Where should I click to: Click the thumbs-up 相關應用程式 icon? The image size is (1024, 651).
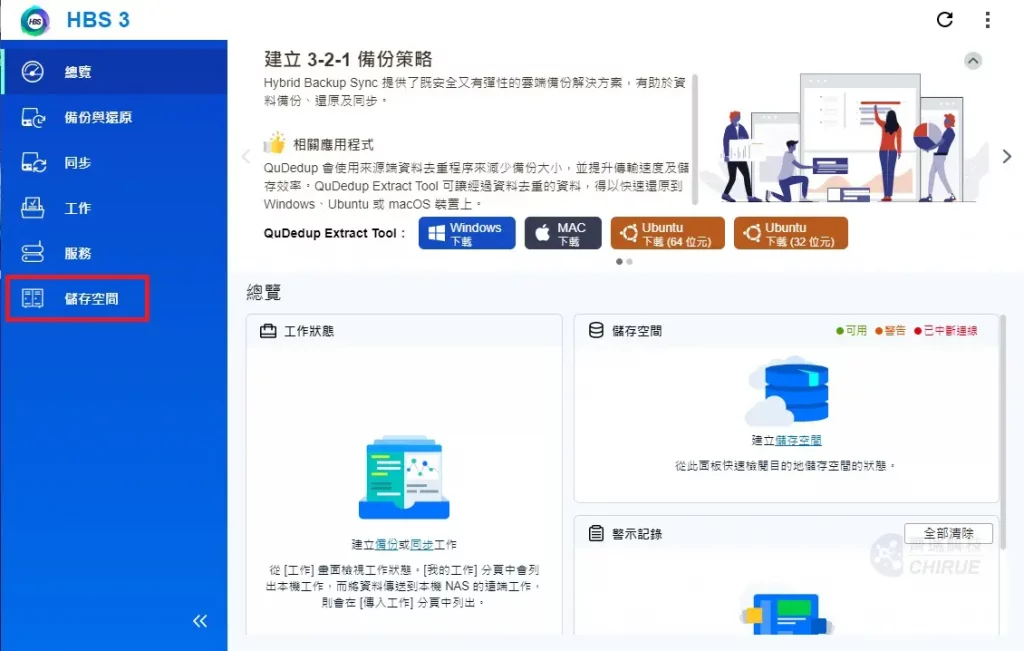[275, 143]
